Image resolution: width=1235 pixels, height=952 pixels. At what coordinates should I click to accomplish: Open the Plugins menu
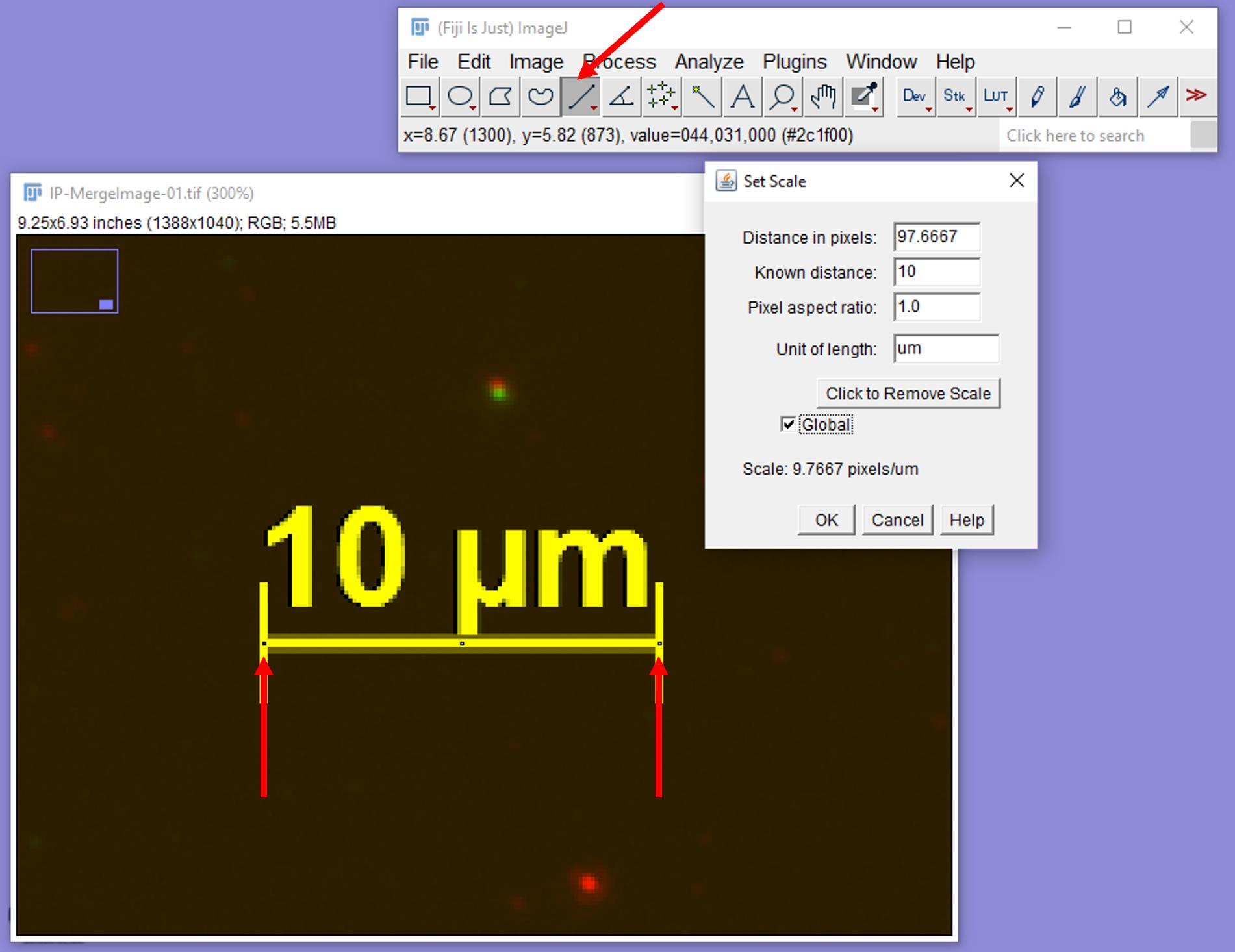(x=794, y=62)
